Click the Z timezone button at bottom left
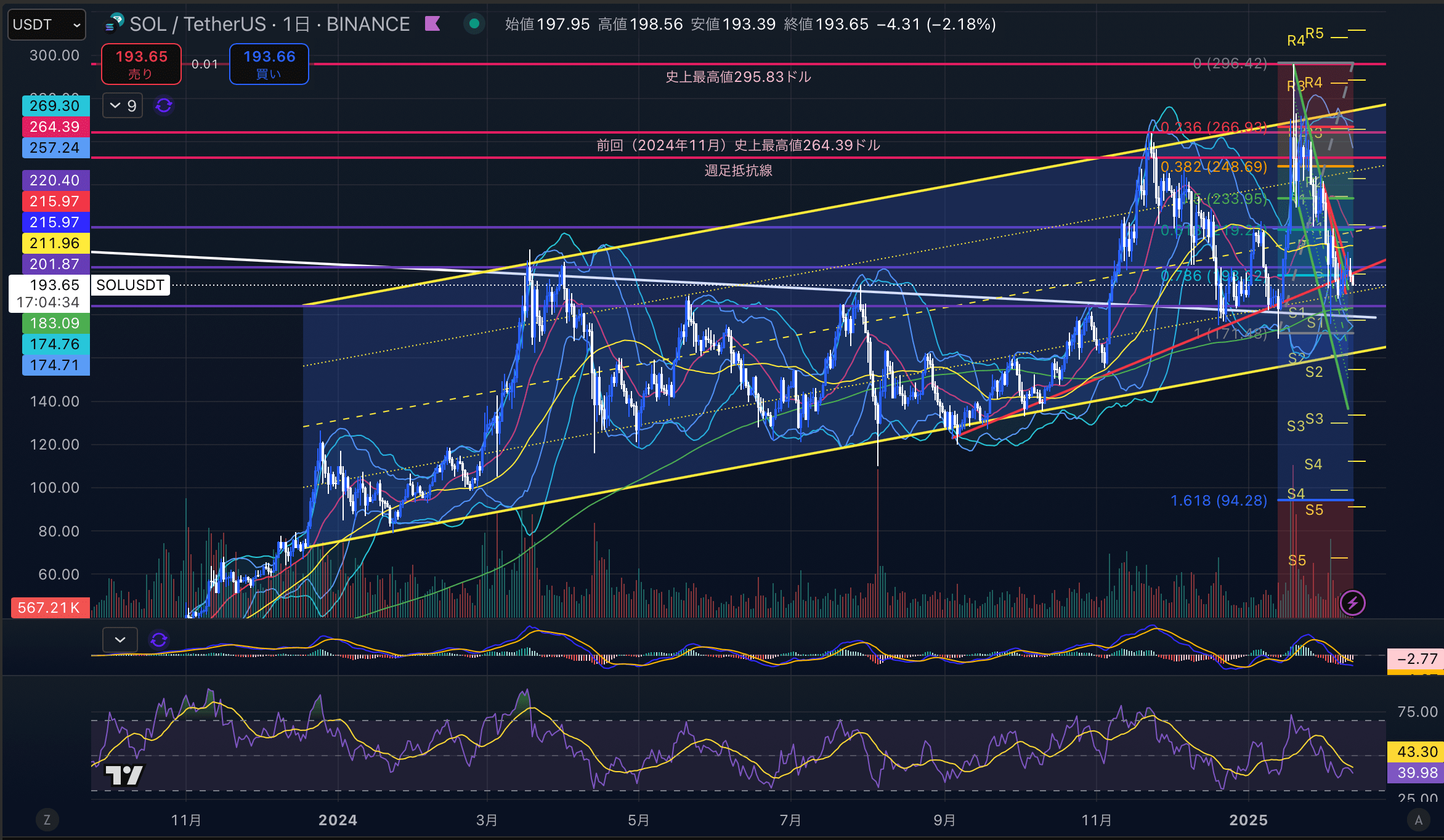This screenshot has width=1444, height=840. [47, 820]
